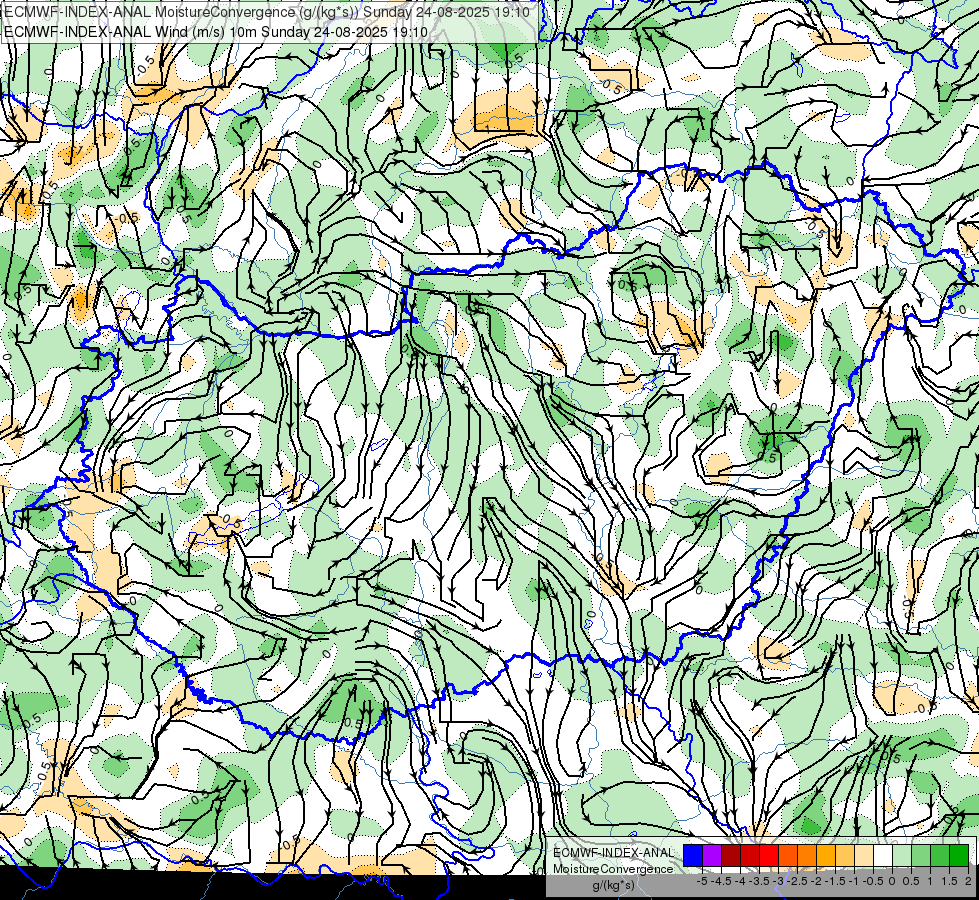Click the 'g/(kg*s)' unit label in legend

614,886
